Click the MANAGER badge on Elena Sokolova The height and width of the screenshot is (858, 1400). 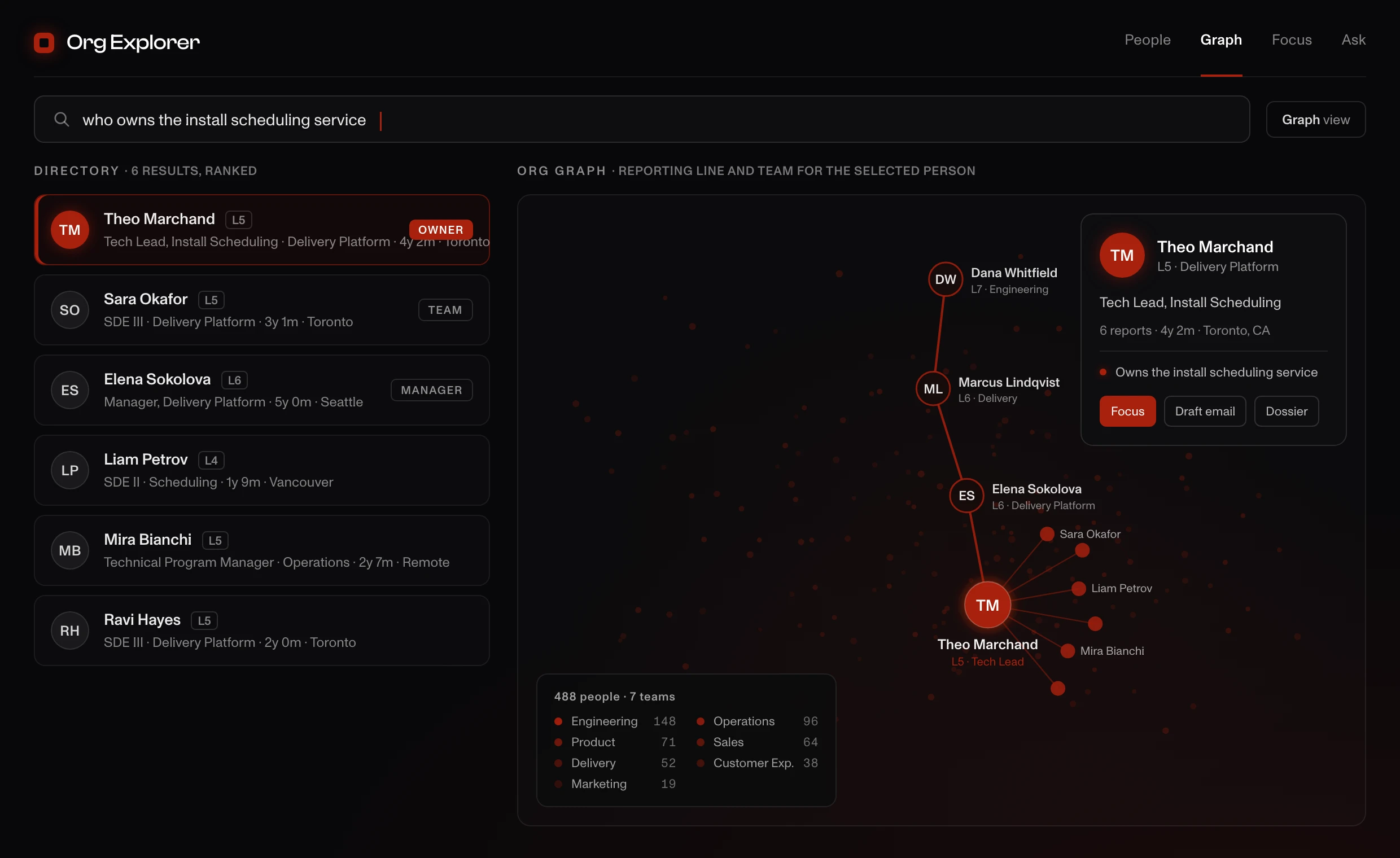point(431,390)
